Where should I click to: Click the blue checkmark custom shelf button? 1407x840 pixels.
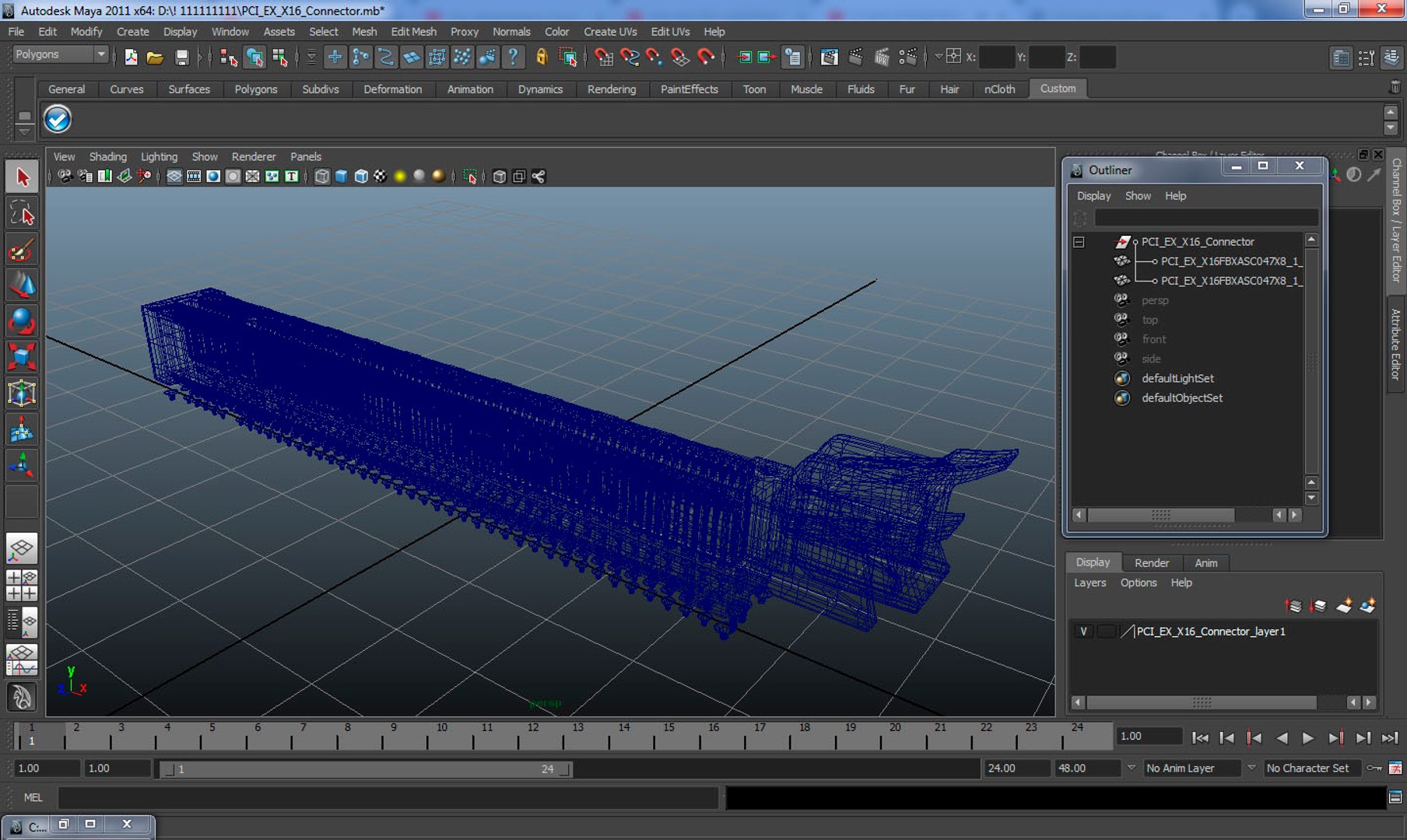point(58,119)
